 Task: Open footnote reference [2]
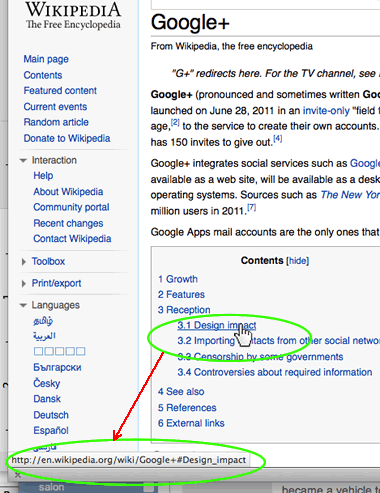[x=175, y=122]
